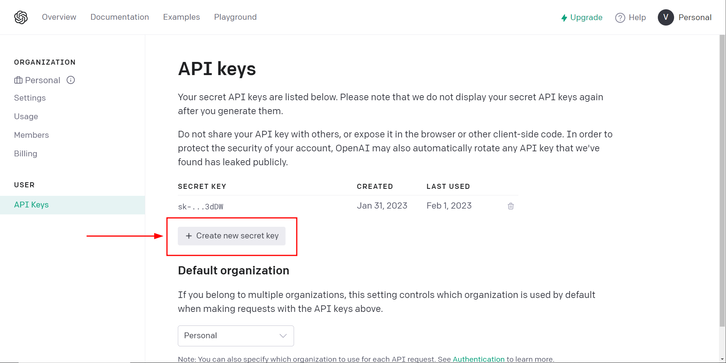Screen dimensions: 726x363
Task: Create new secret key button
Action: coord(232,236)
